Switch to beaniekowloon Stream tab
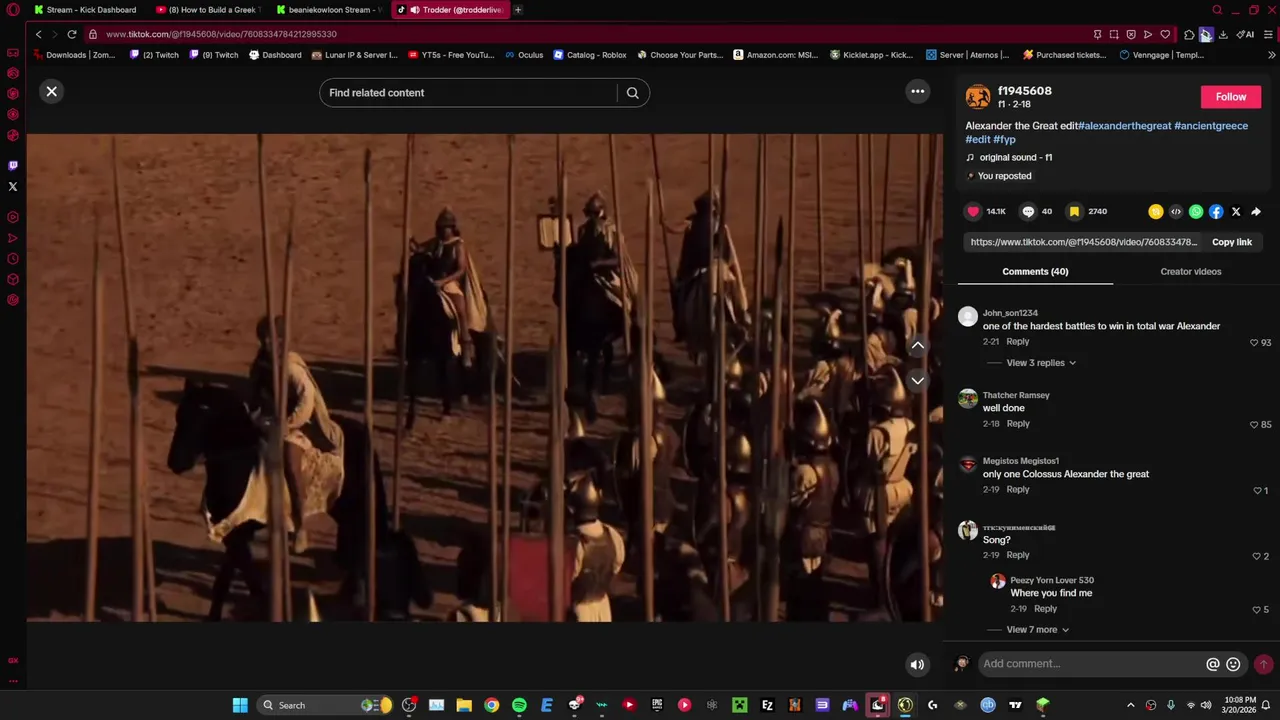The height and width of the screenshot is (720, 1280). 329,10
